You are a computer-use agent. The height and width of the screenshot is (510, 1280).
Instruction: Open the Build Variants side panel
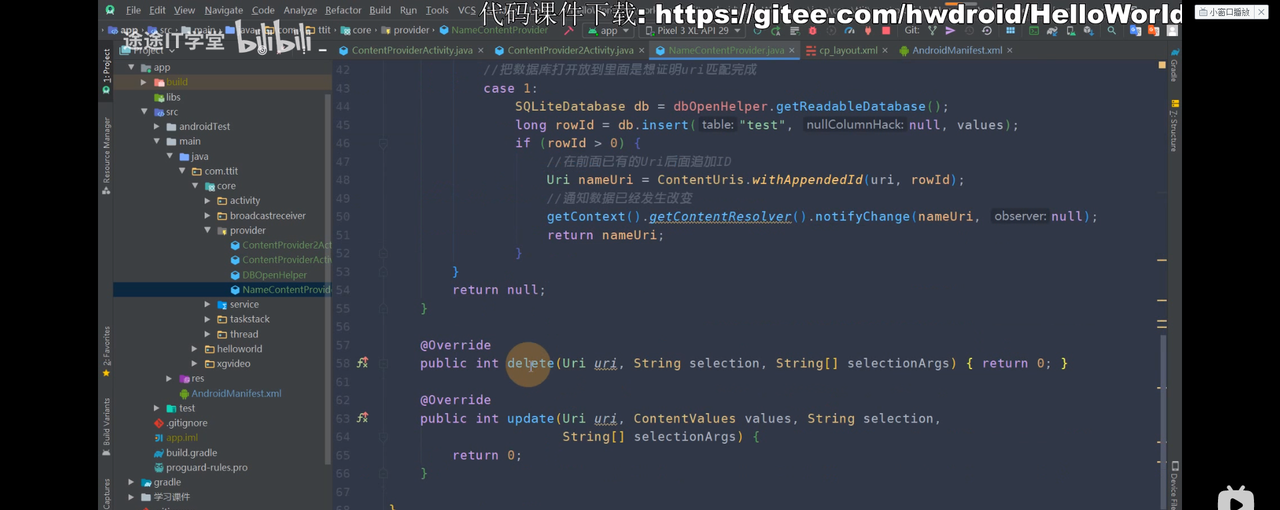pyautogui.click(x=106, y=428)
